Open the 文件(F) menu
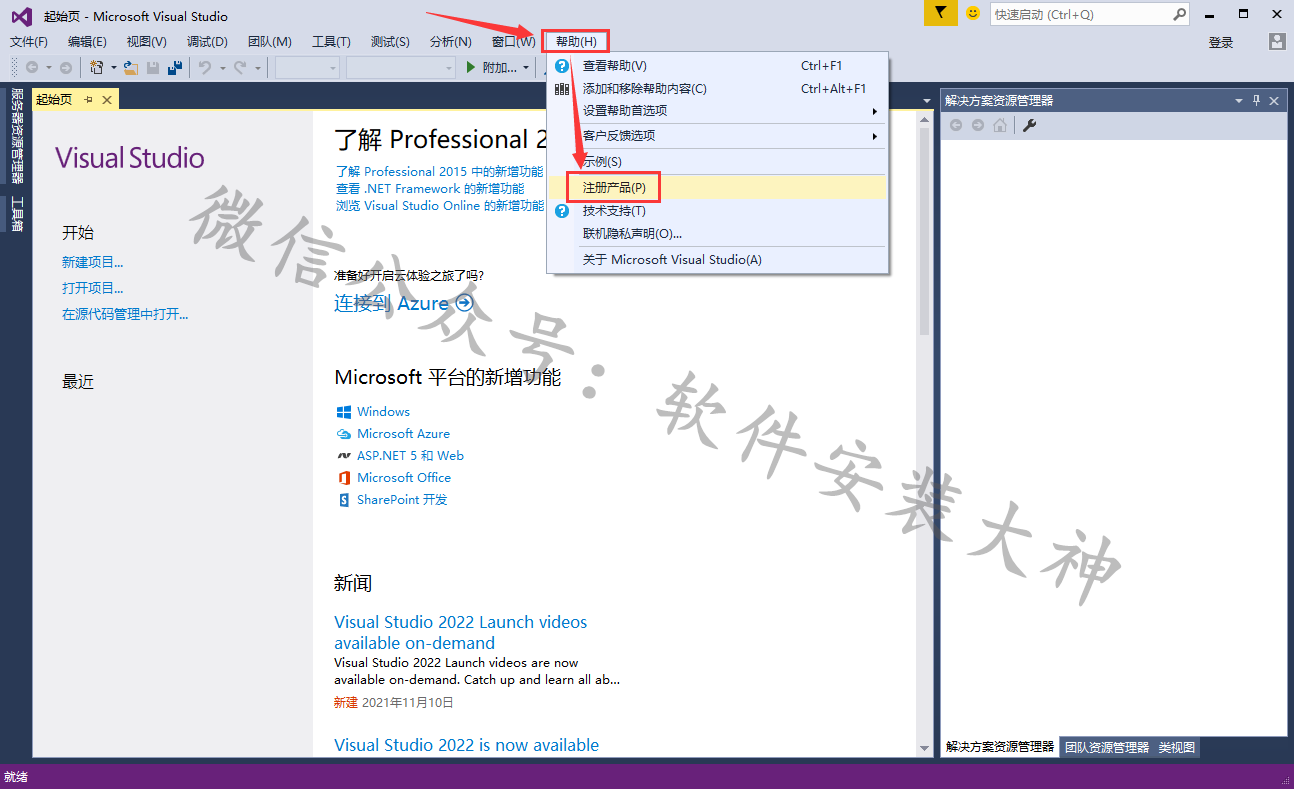This screenshot has height=789, width=1294. click(x=29, y=42)
